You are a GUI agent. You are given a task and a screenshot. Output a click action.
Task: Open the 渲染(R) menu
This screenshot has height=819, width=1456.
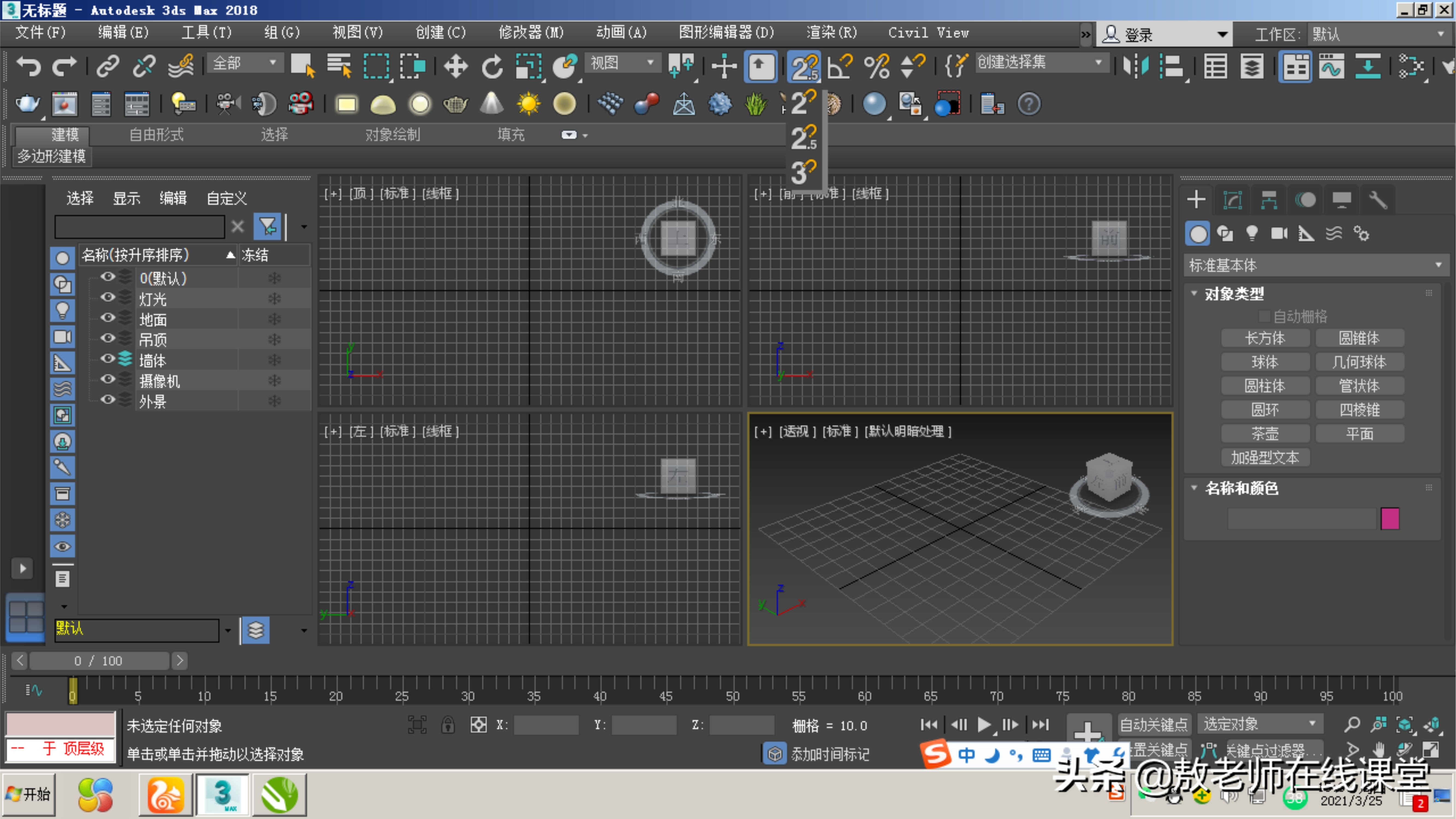831,32
